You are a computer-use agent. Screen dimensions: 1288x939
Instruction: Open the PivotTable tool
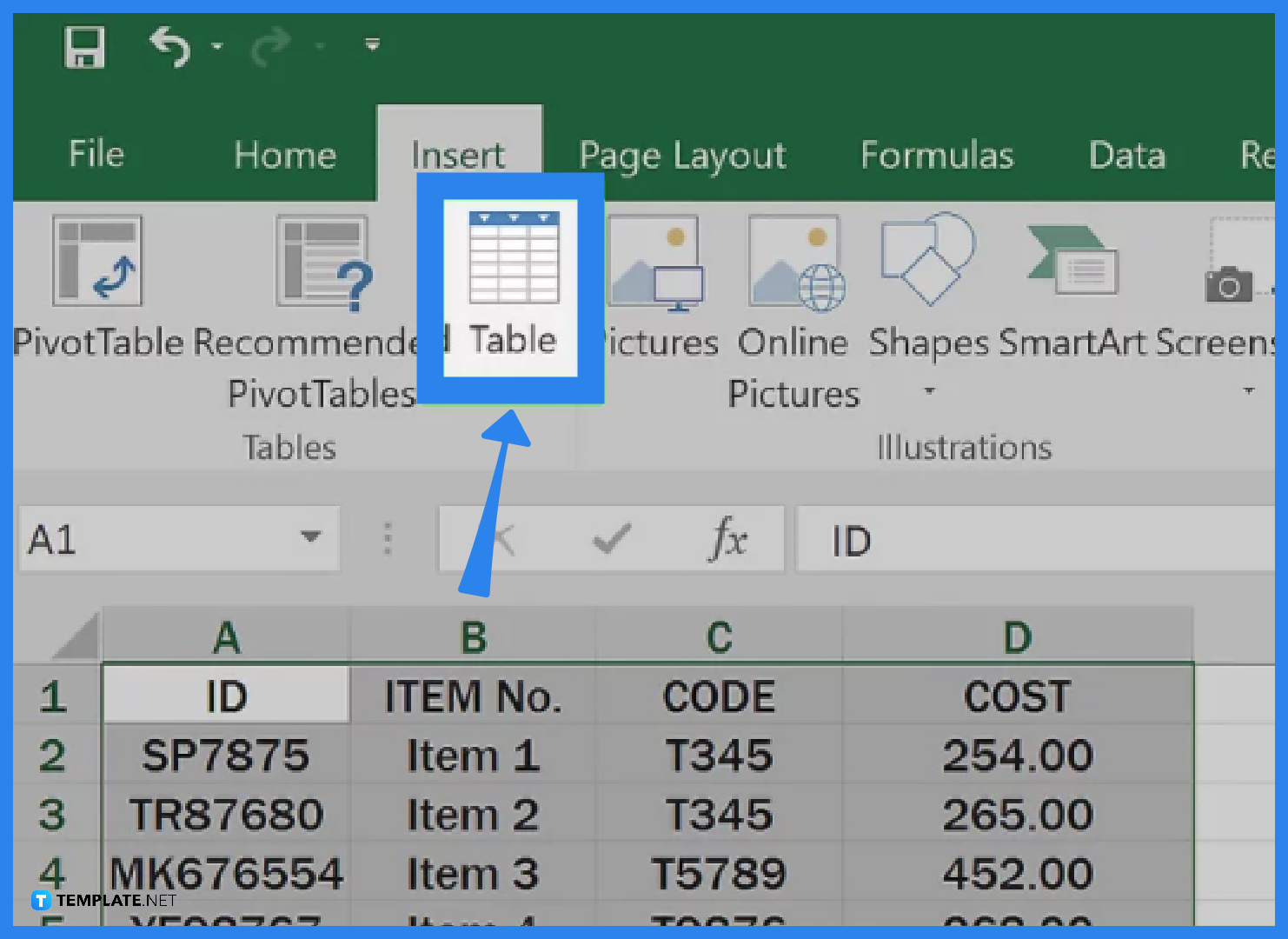point(96,261)
